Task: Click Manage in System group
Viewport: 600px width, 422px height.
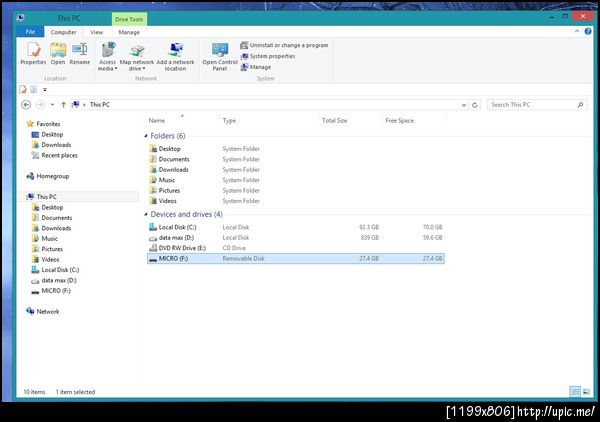Action: 256,67
